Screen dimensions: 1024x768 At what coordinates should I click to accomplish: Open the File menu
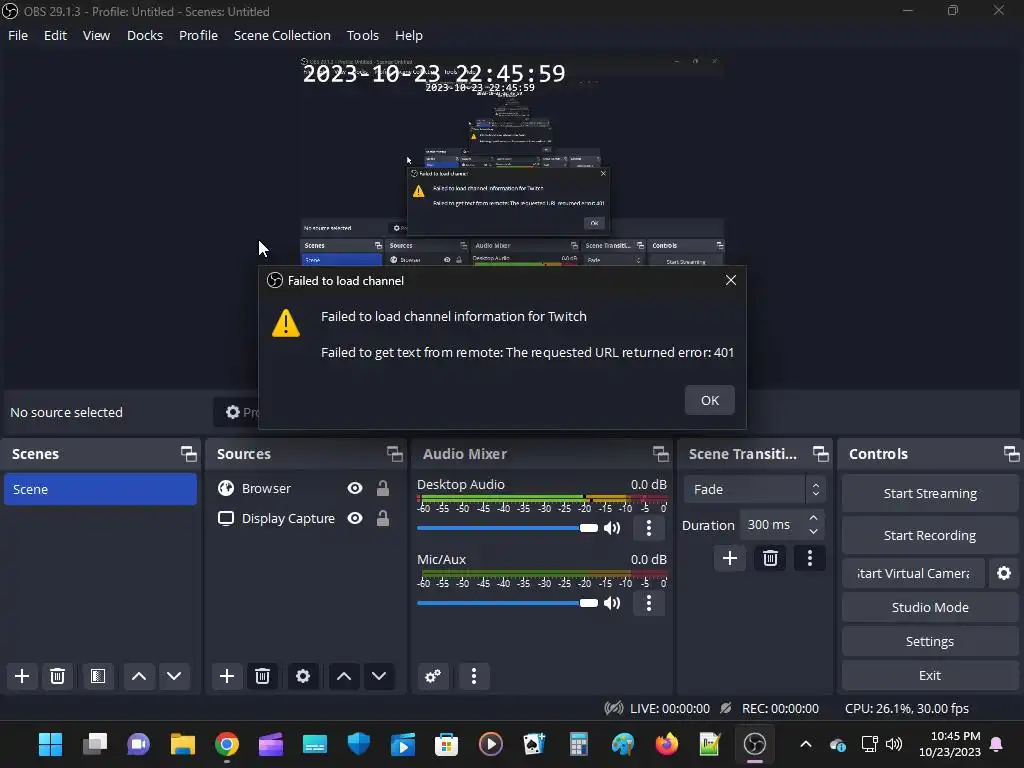(x=18, y=35)
